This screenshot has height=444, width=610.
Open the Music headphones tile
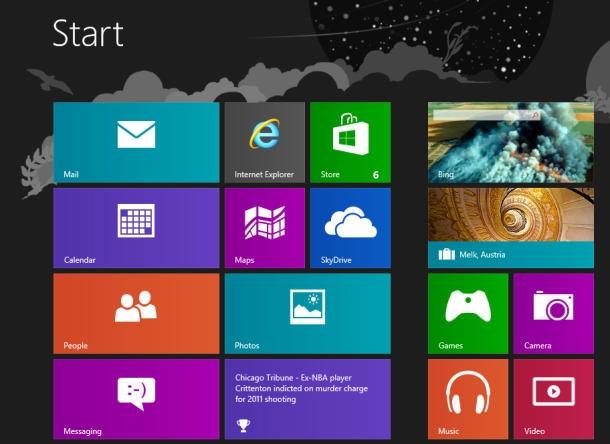[x=466, y=392]
